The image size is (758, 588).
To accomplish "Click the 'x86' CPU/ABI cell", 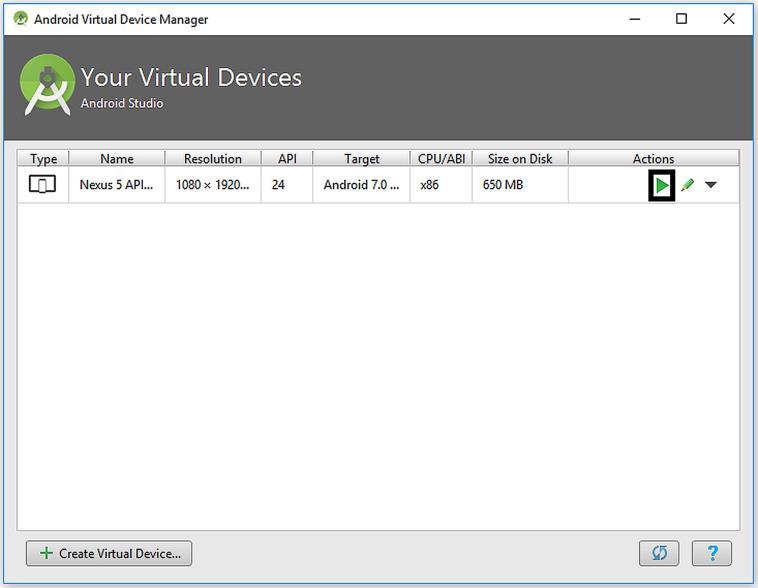I will (x=441, y=185).
